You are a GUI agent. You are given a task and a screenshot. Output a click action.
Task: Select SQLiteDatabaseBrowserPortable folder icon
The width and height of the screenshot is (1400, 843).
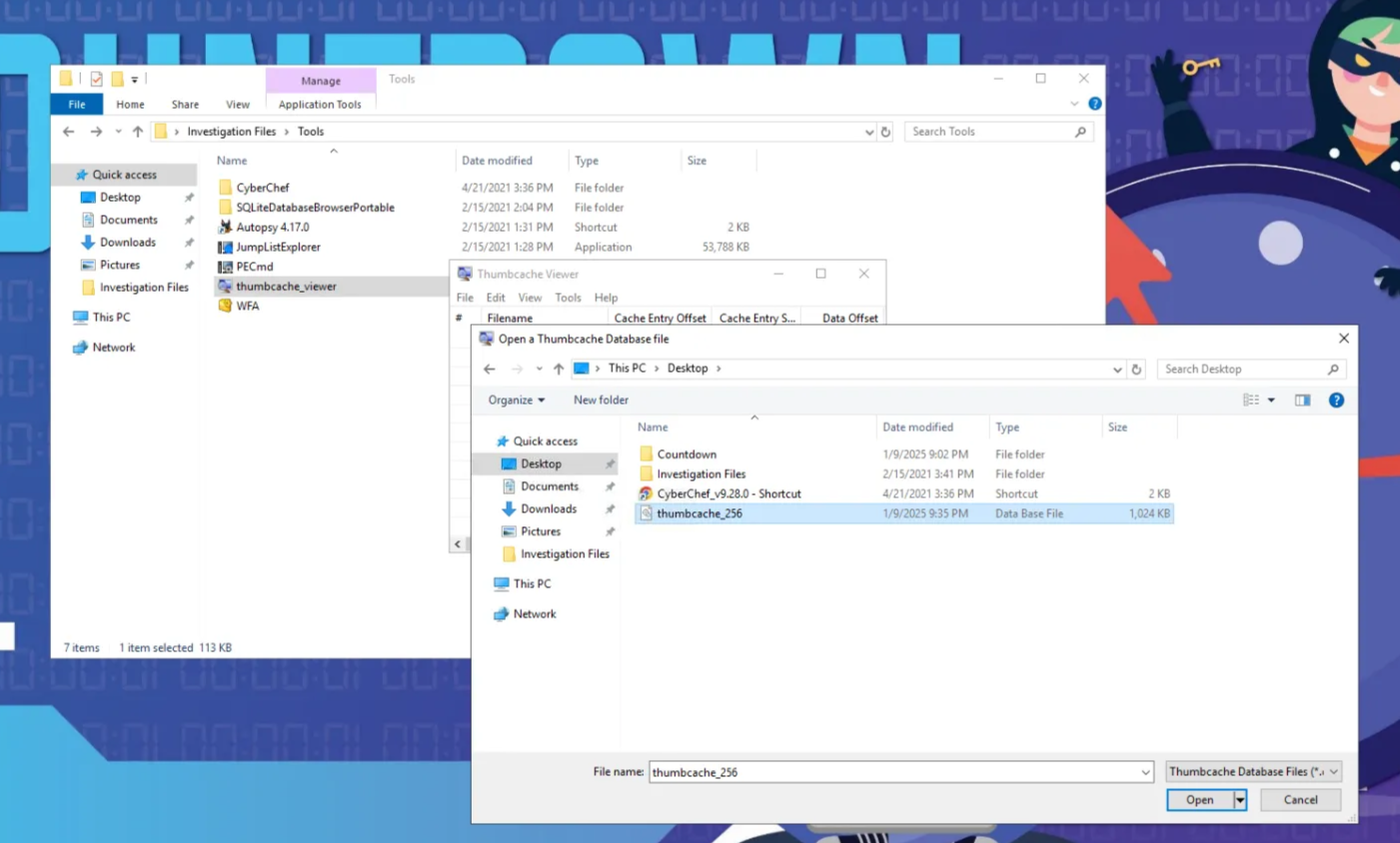coord(225,208)
